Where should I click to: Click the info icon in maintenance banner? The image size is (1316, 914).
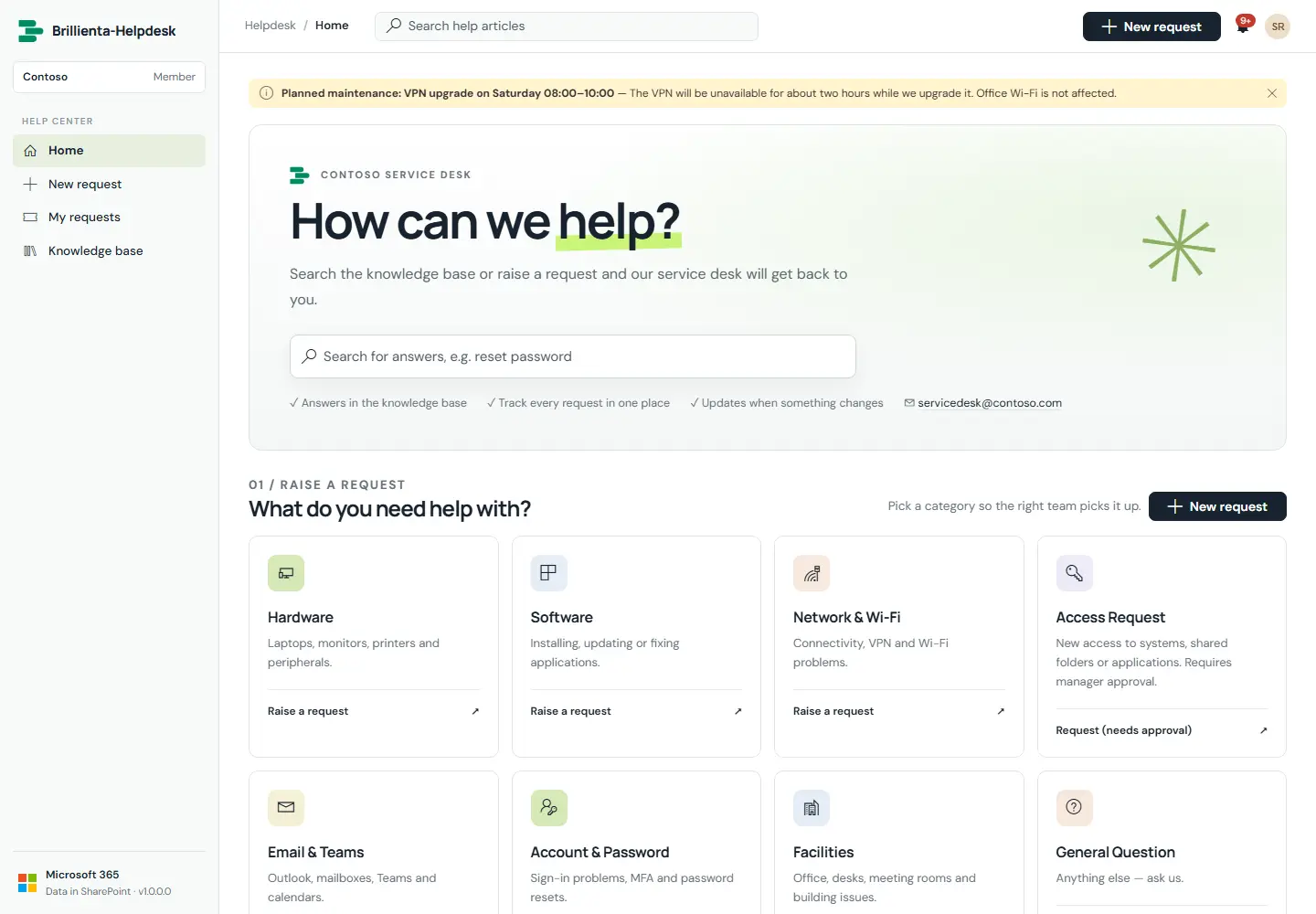[267, 93]
